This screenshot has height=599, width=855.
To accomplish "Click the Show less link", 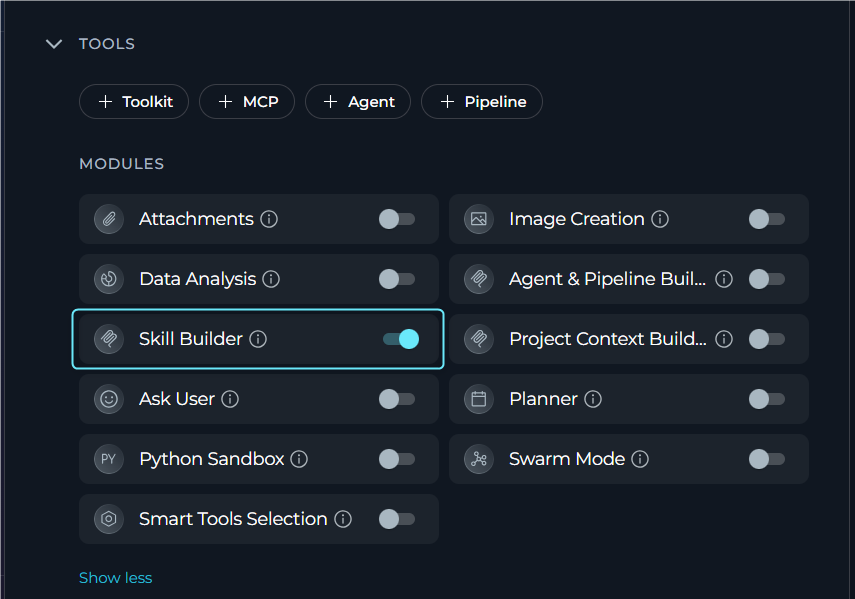I will click(116, 578).
